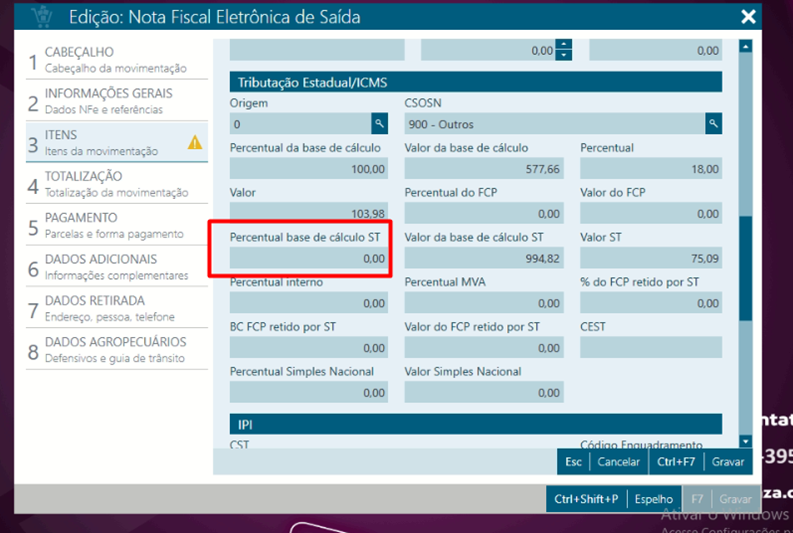Click the search icon in Origem field
Screen dimensions: 793x533
379,124
